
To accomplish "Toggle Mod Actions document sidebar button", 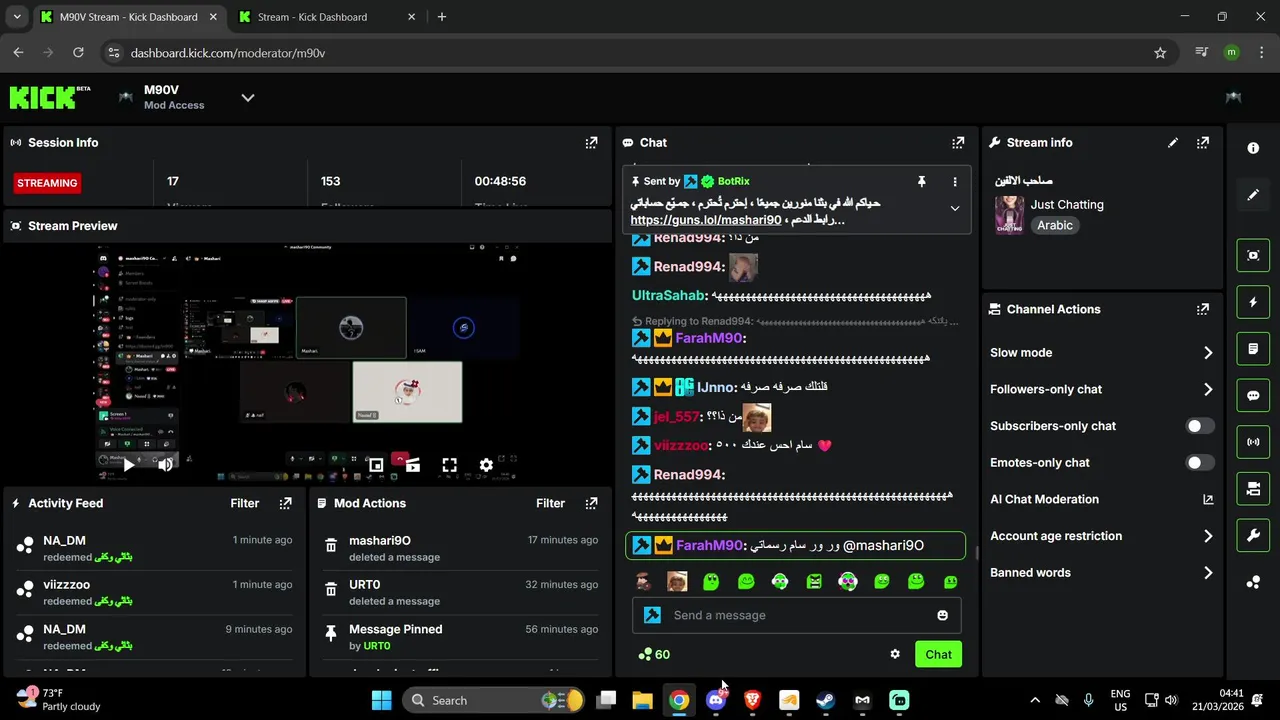I will (x=1253, y=349).
